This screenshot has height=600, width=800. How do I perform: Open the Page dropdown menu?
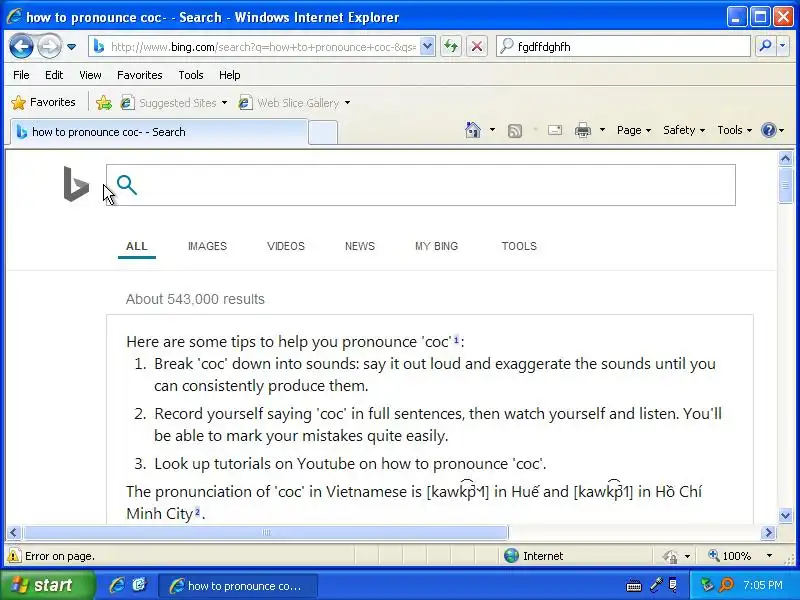pyautogui.click(x=634, y=130)
